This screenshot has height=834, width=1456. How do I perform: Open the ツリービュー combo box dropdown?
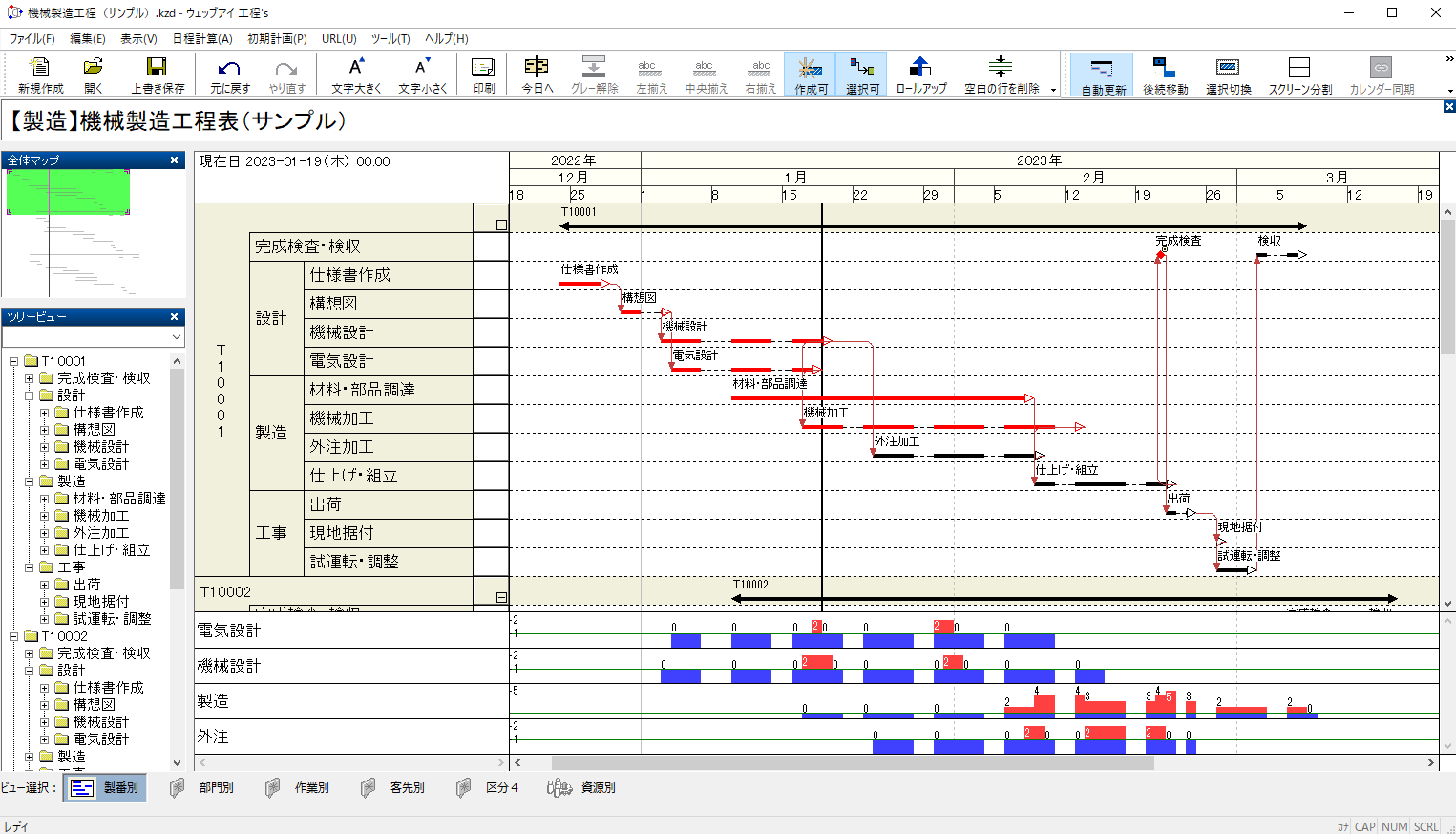(x=176, y=337)
